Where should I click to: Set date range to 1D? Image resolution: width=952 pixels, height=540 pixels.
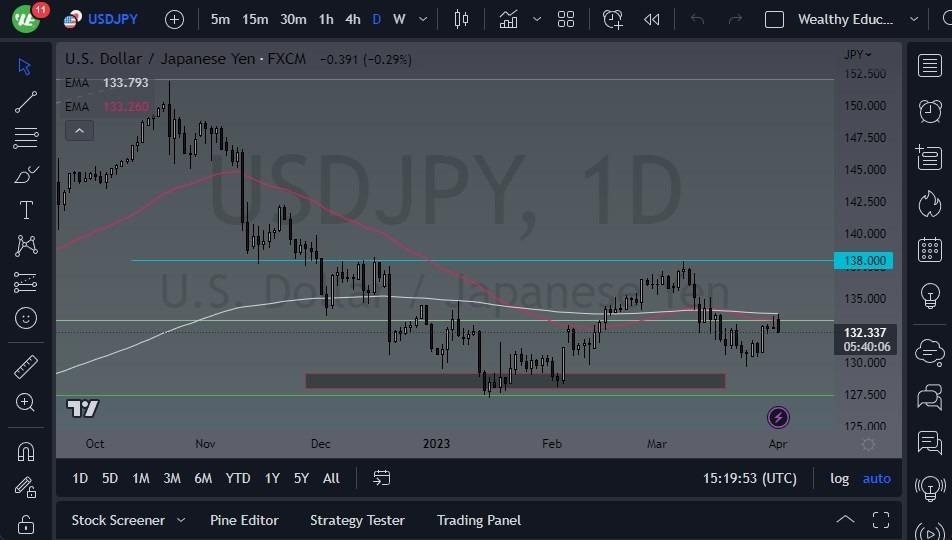click(80, 478)
